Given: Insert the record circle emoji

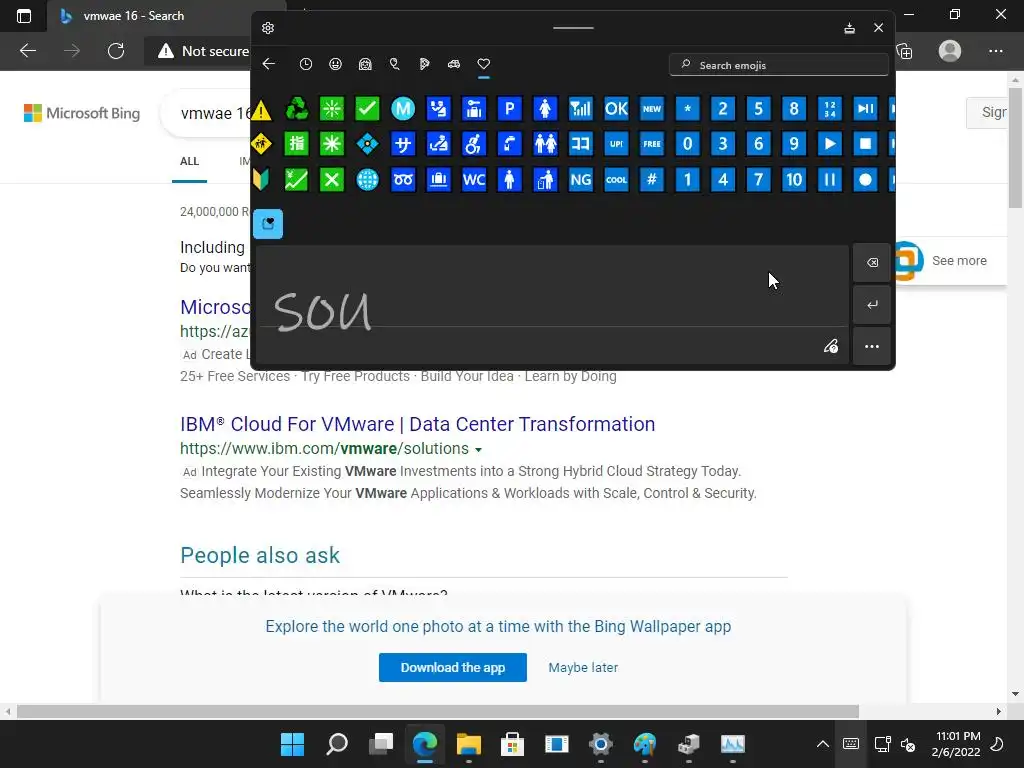Looking at the screenshot, I should [x=865, y=180].
